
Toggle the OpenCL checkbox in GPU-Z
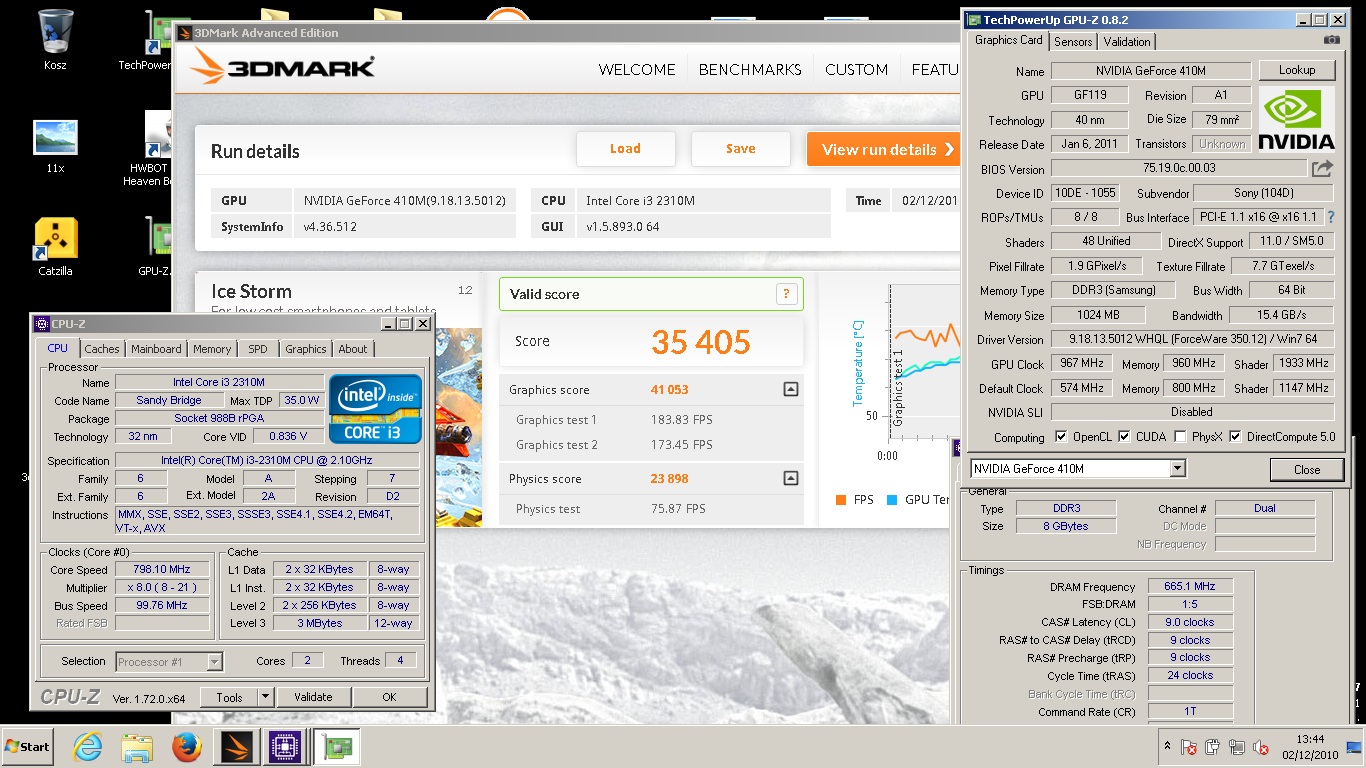point(1061,437)
